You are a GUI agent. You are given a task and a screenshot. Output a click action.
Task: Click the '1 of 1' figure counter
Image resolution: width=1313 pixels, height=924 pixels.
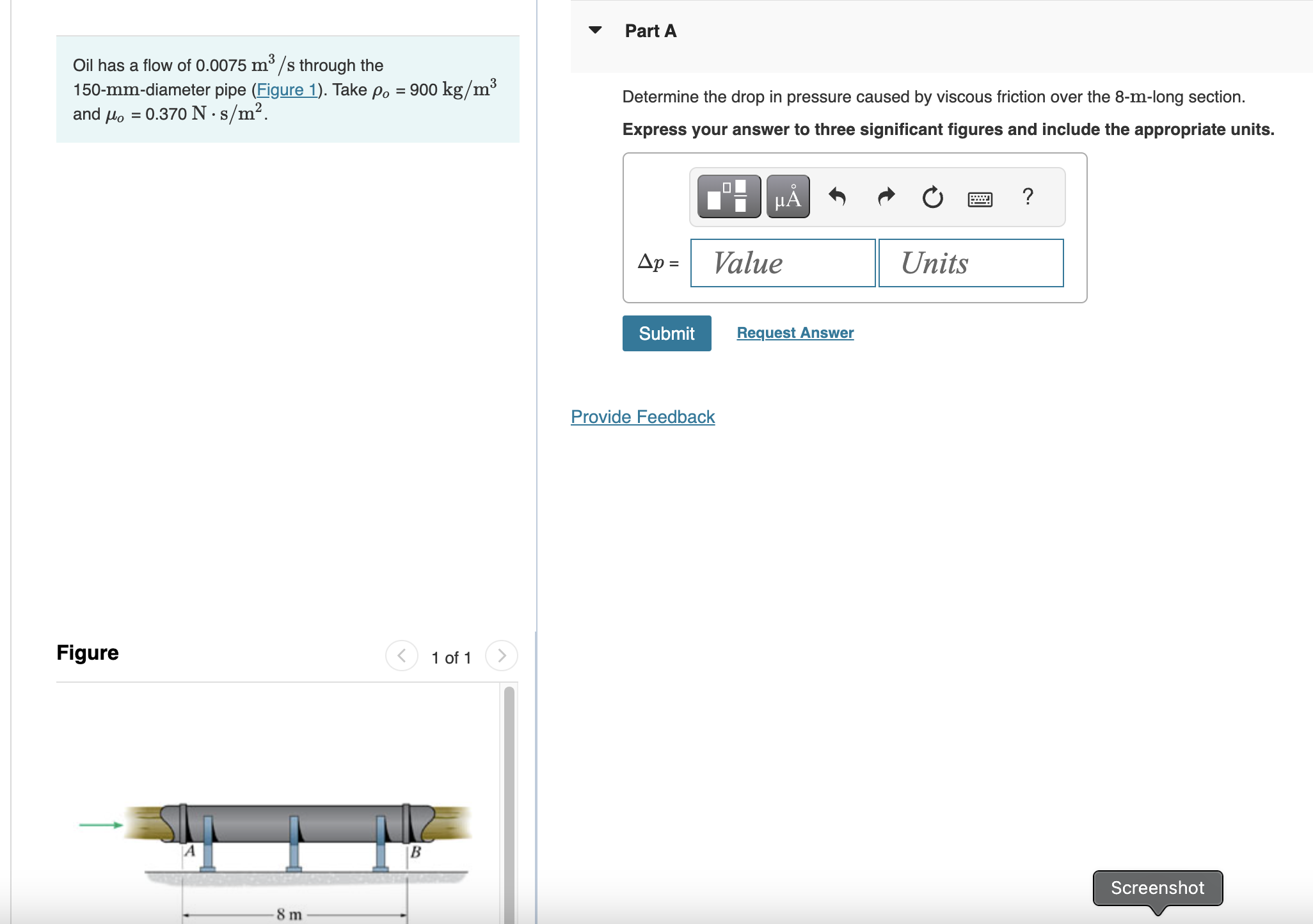click(451, 658)
